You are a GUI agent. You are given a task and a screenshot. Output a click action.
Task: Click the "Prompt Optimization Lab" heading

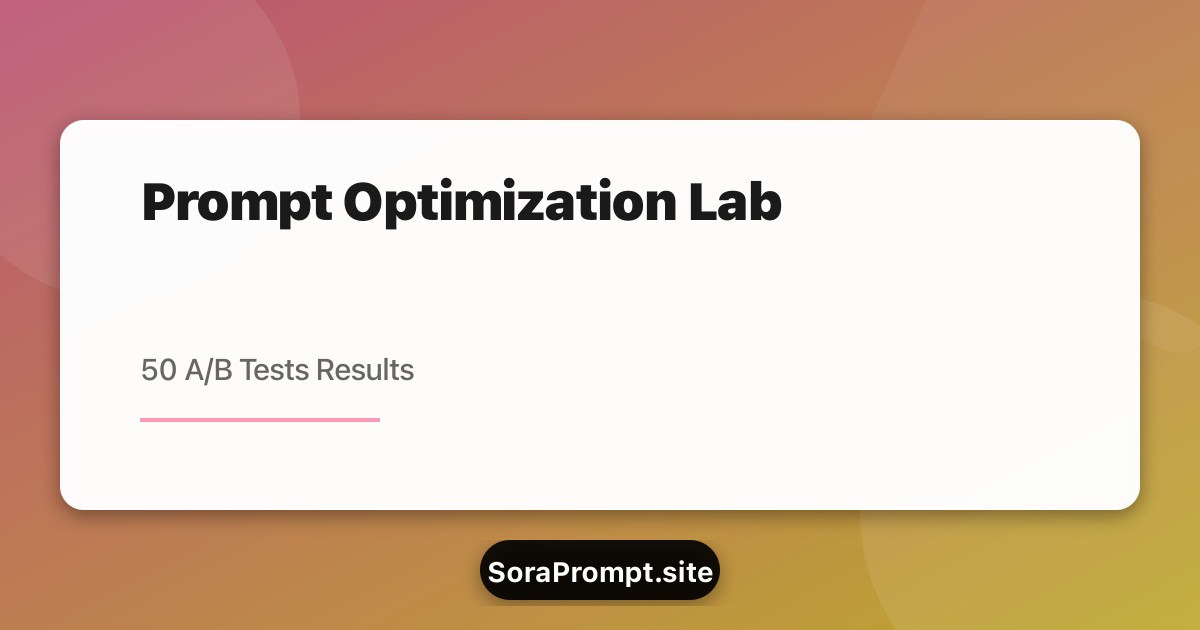coord(461,203)
